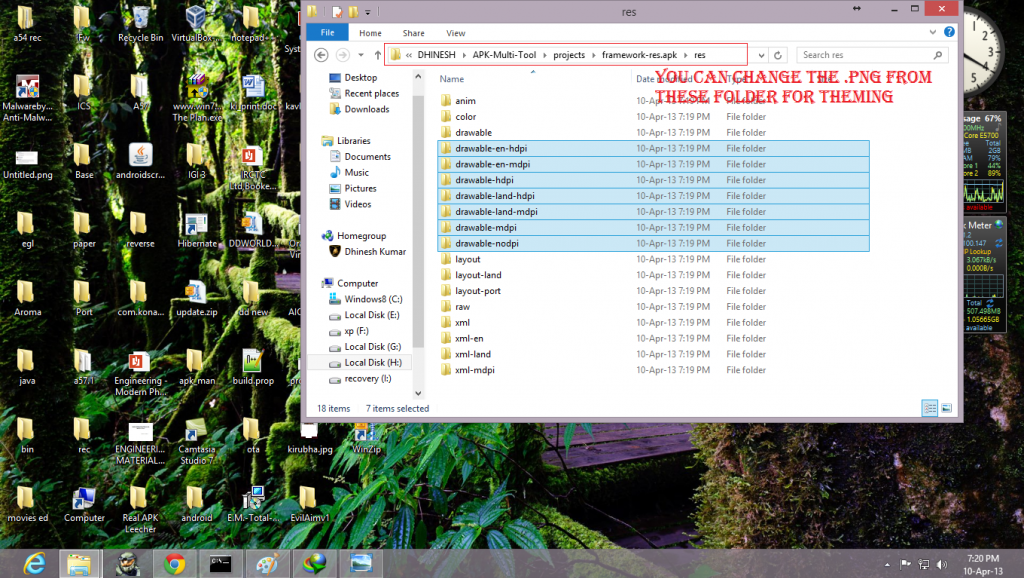This screenshot has height=578, width=1024.
Task: Open the Home ribbon tab
Action: click(370, 33)
